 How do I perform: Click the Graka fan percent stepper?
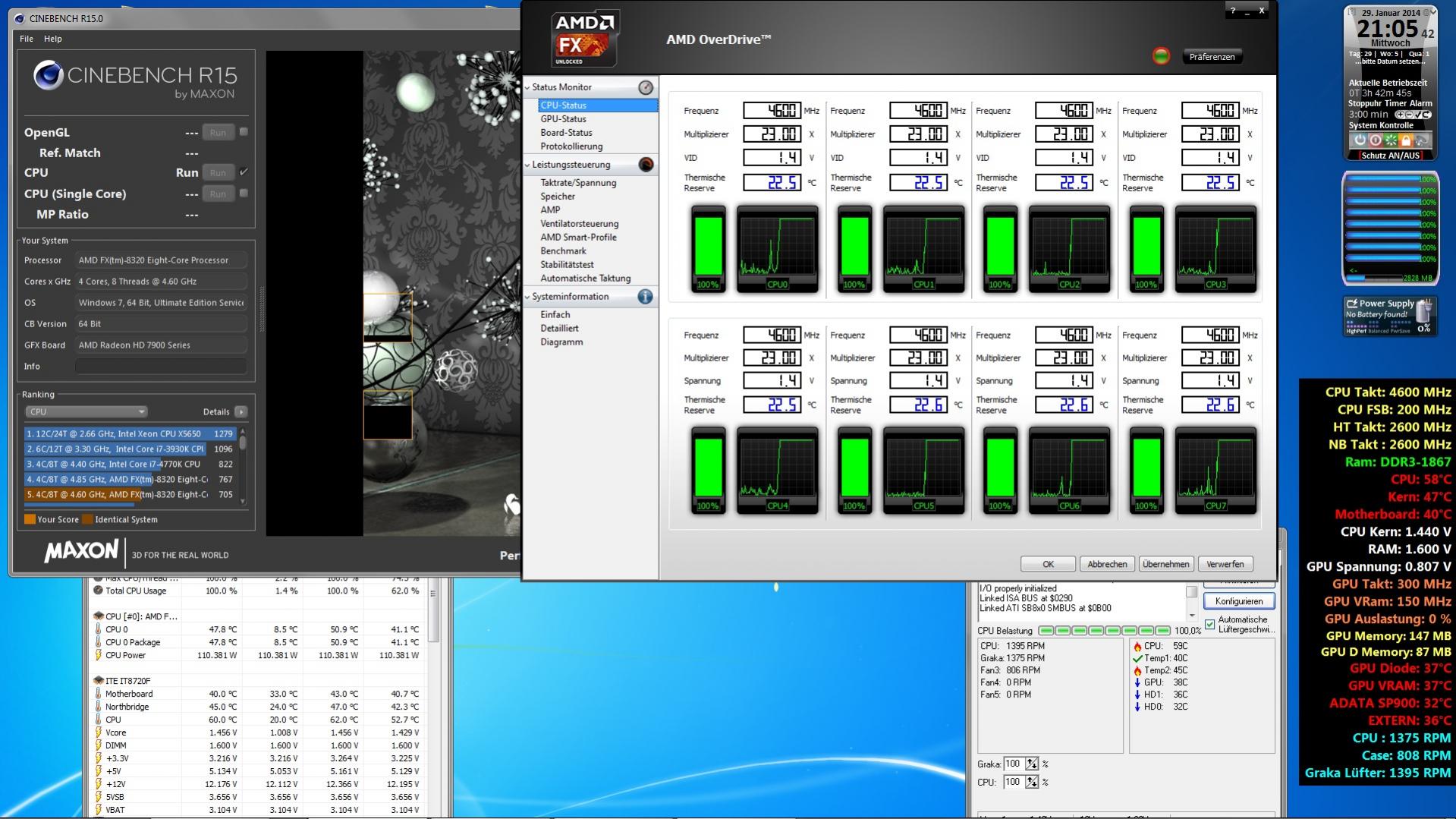coord(1032,764)
